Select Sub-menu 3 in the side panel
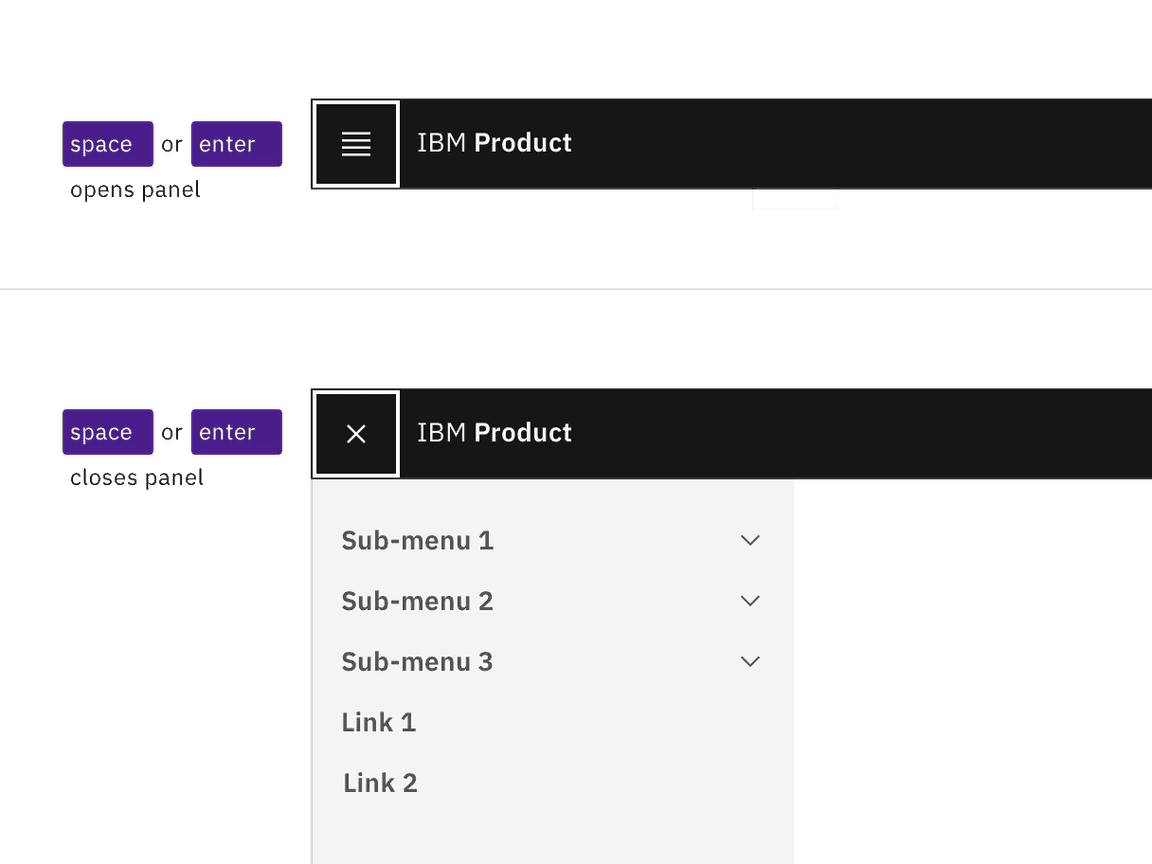 tap(417, 661)
